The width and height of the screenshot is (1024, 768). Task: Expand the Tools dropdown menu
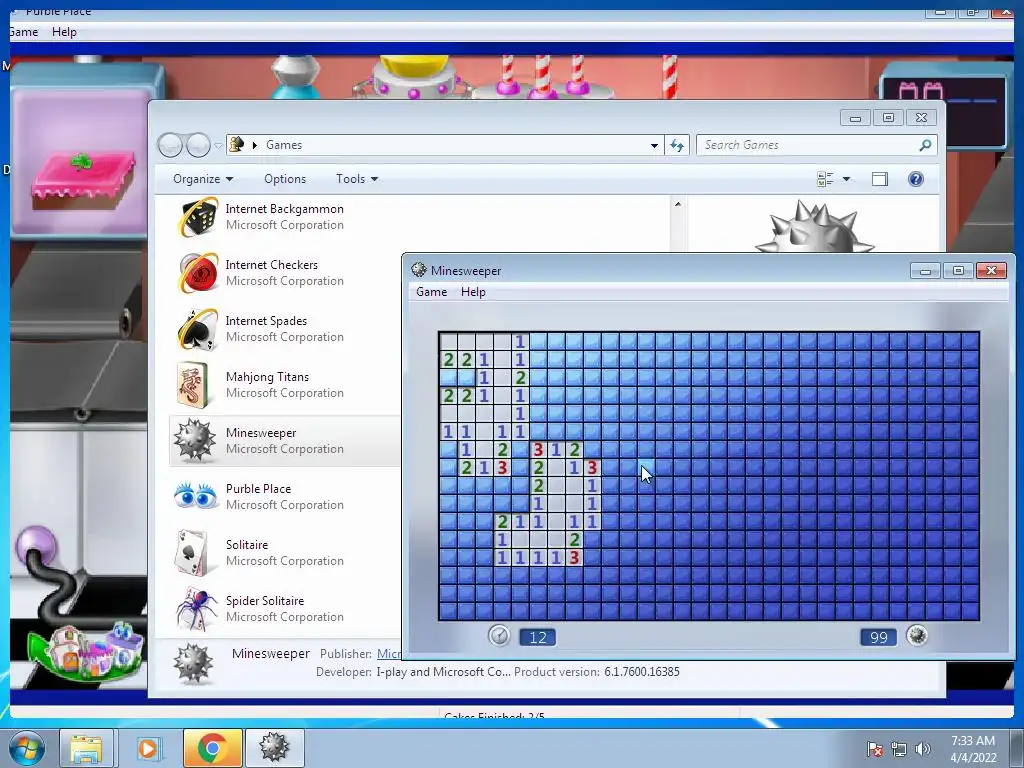pyautogui.click(x=357, y=179)
